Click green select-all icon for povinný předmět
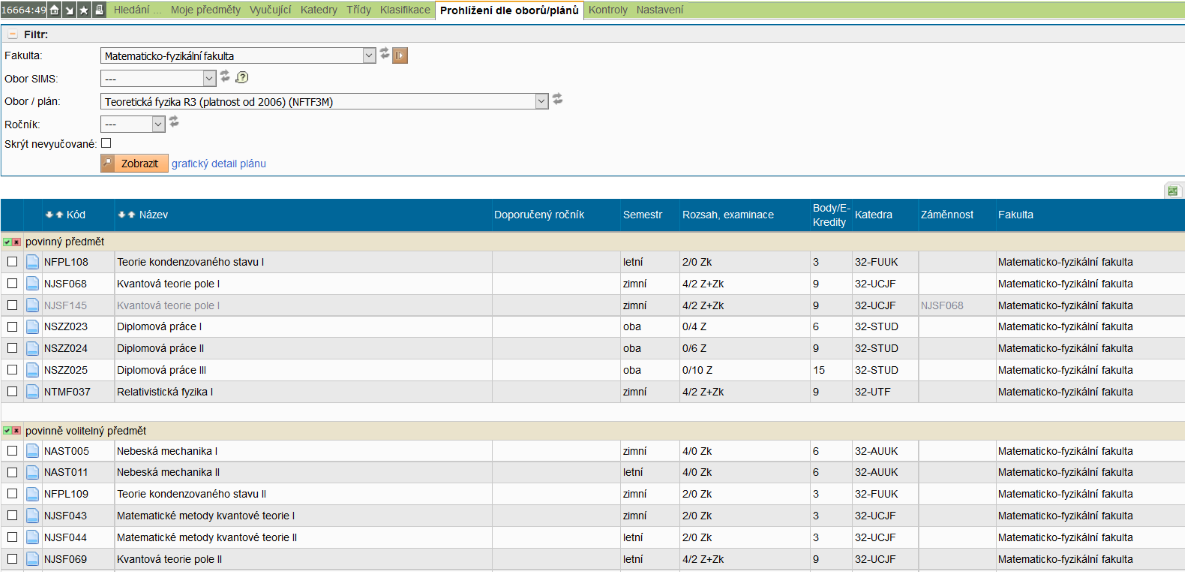 pyautogui.click(x=7, y=242)
